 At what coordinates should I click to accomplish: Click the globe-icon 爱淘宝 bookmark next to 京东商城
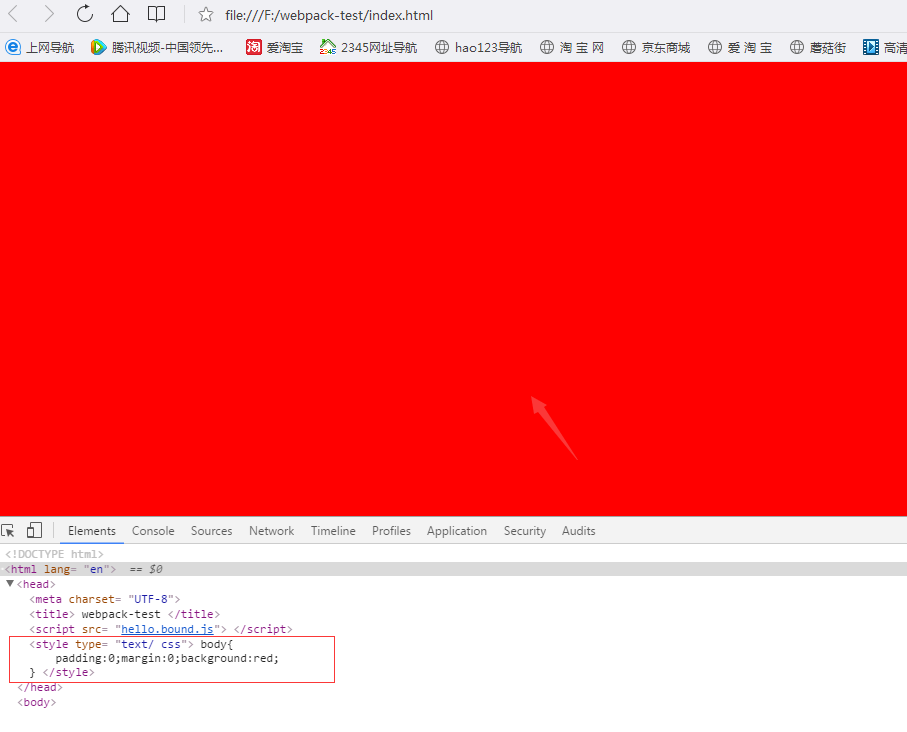click(740, 47)
